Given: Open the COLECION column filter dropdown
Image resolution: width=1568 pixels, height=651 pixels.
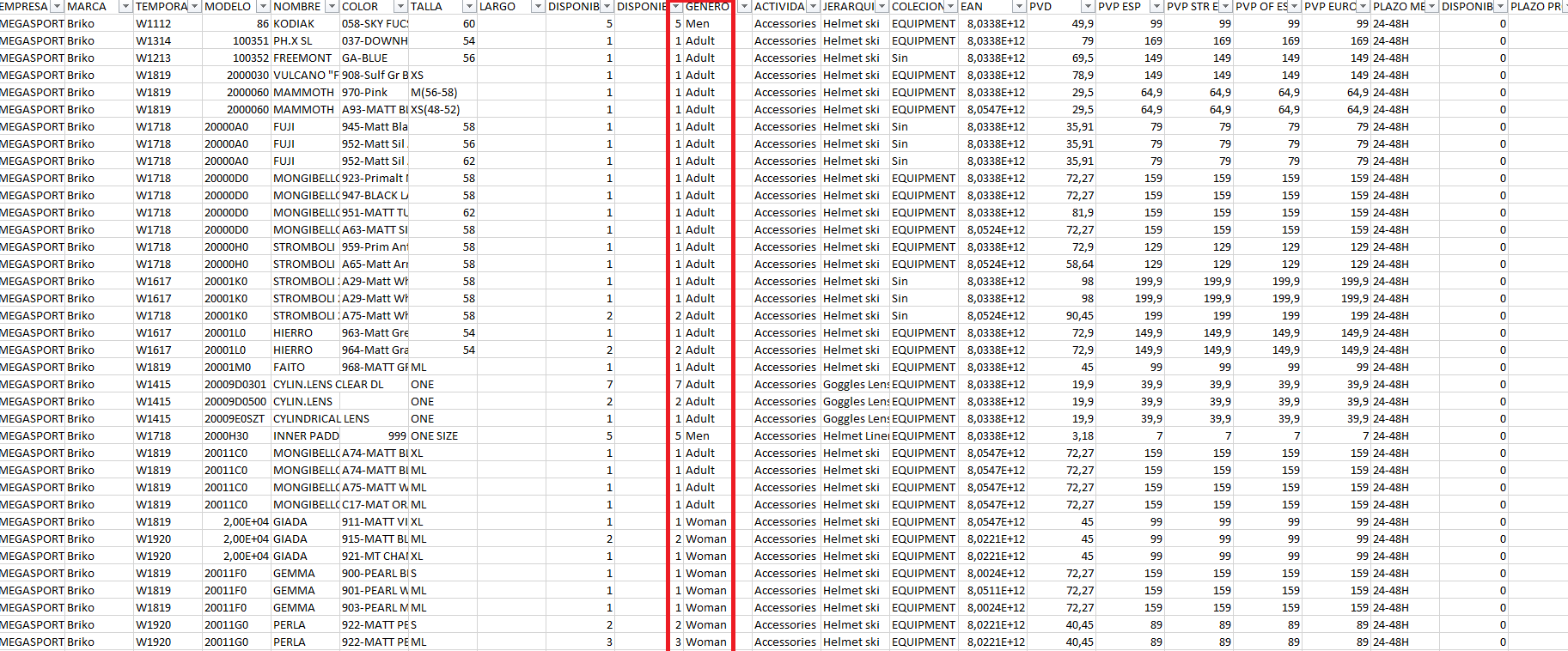Looking at the screenshot, I should click(x=950, y=6).
